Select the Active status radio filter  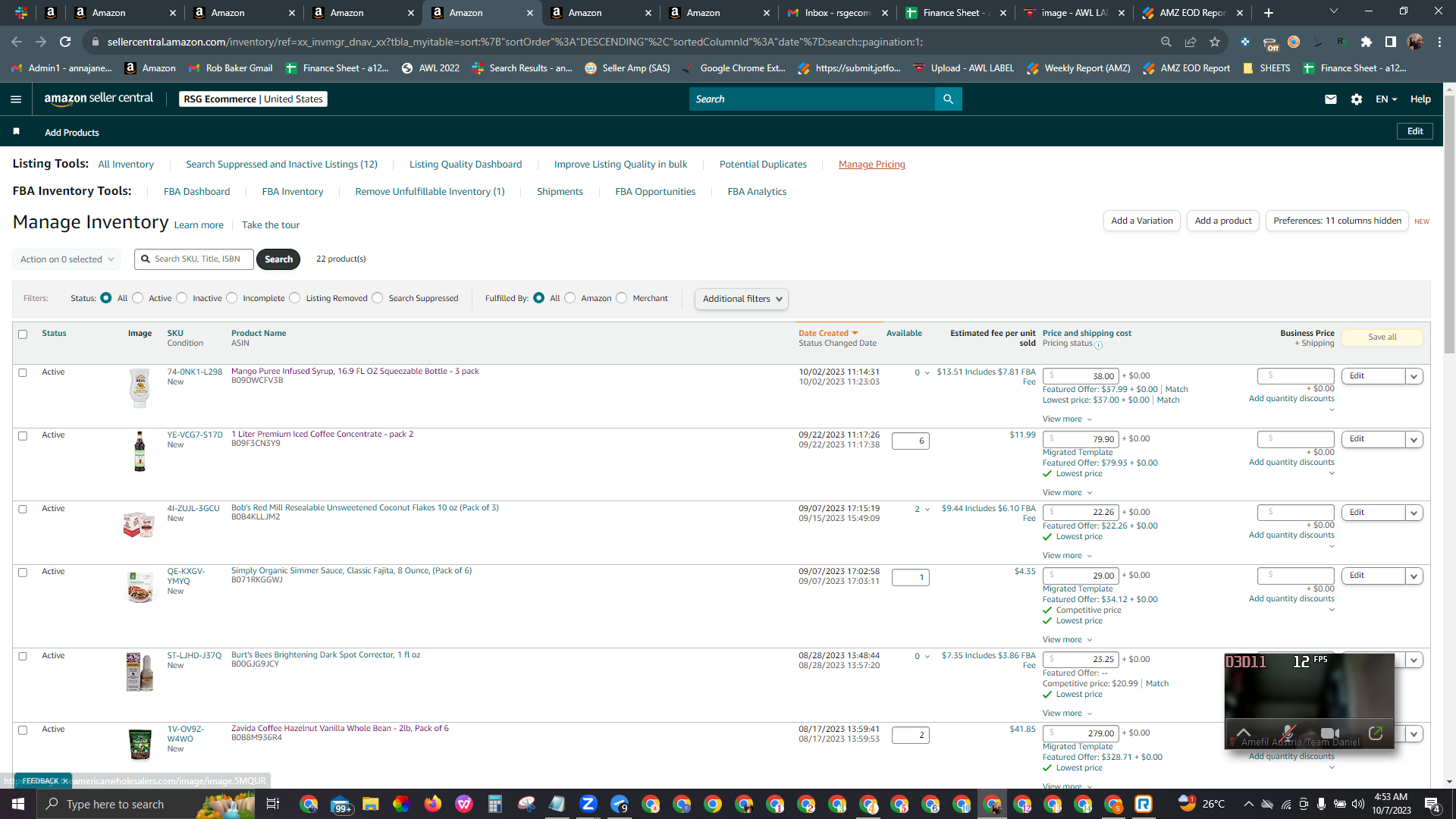(138, 298)
